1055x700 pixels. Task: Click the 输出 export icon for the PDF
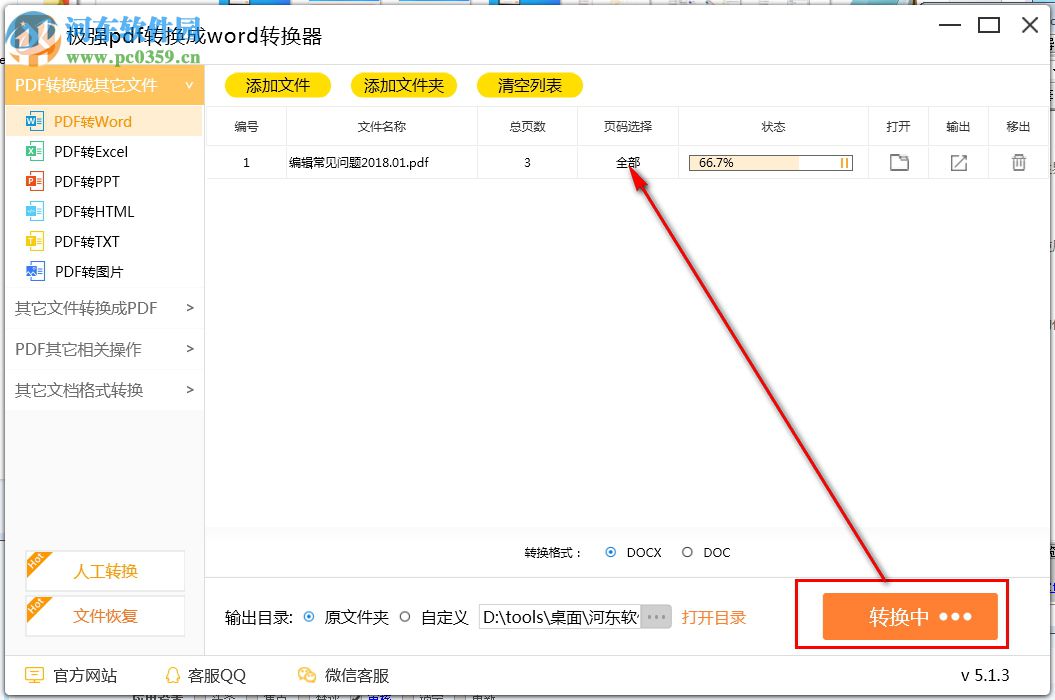[958, 162]
